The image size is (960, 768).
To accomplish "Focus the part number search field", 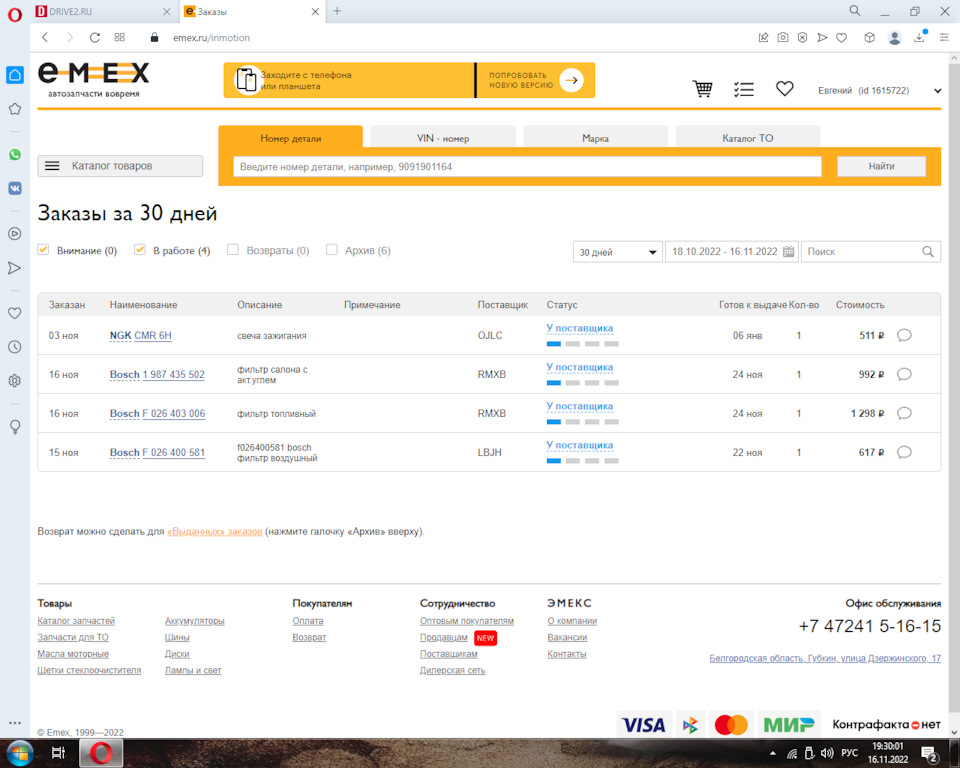I will coord(527,167).
